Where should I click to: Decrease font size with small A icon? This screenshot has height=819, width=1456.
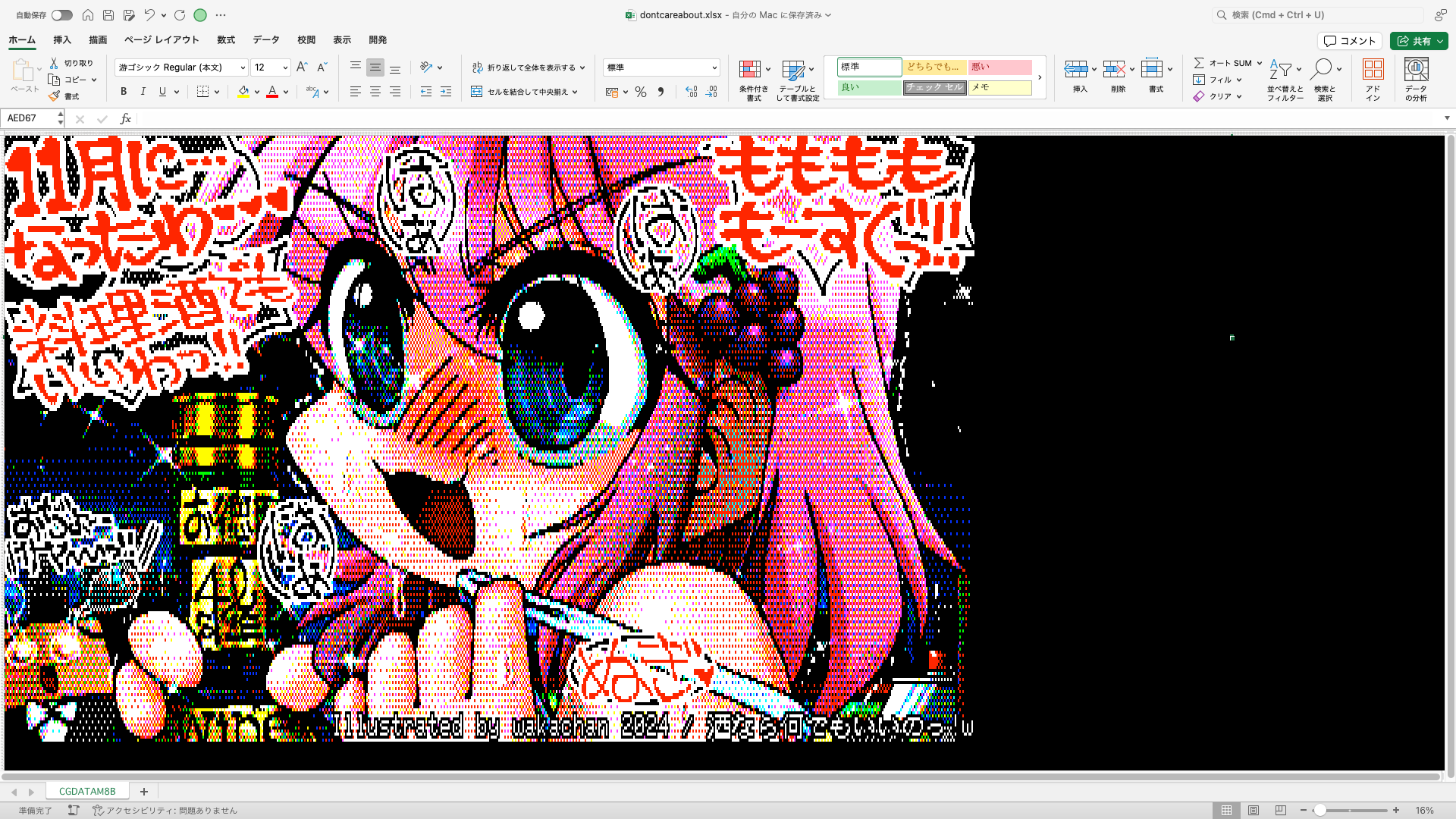[x=322, y=67]
